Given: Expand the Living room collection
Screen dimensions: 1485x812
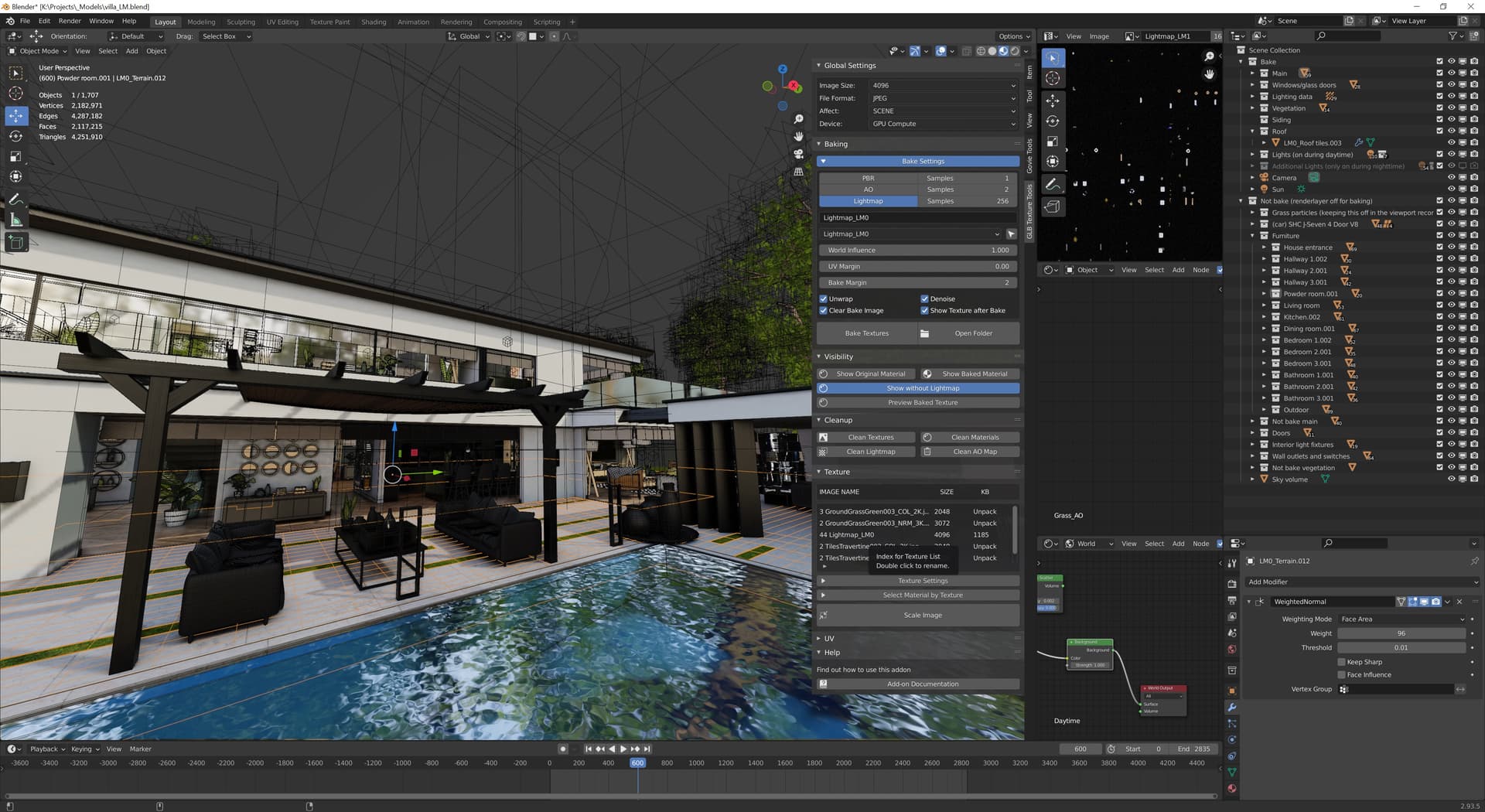Looking at the screenshot, I should pos(1264,305).
